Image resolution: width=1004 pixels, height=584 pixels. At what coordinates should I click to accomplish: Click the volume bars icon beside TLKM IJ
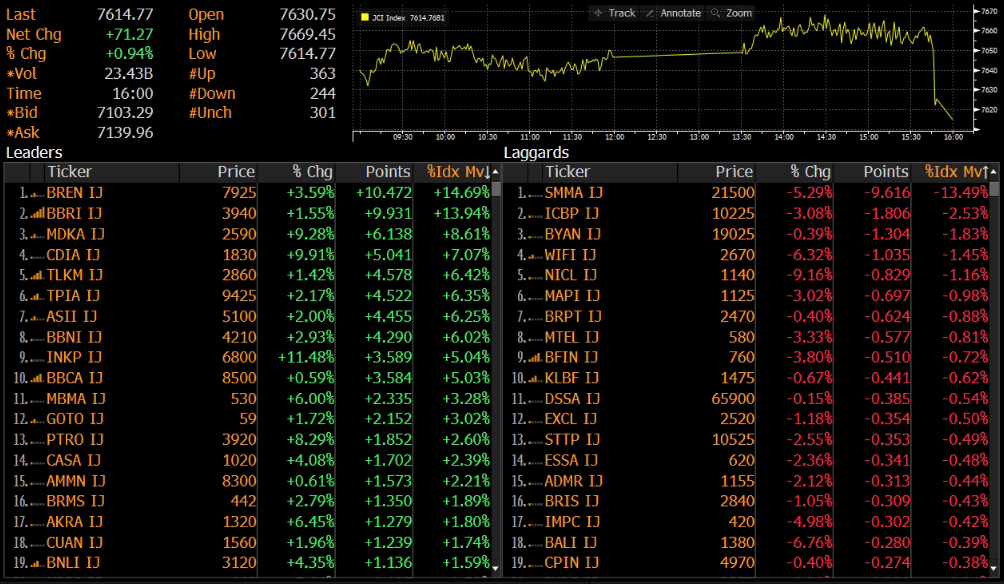(x=37, y=275)
